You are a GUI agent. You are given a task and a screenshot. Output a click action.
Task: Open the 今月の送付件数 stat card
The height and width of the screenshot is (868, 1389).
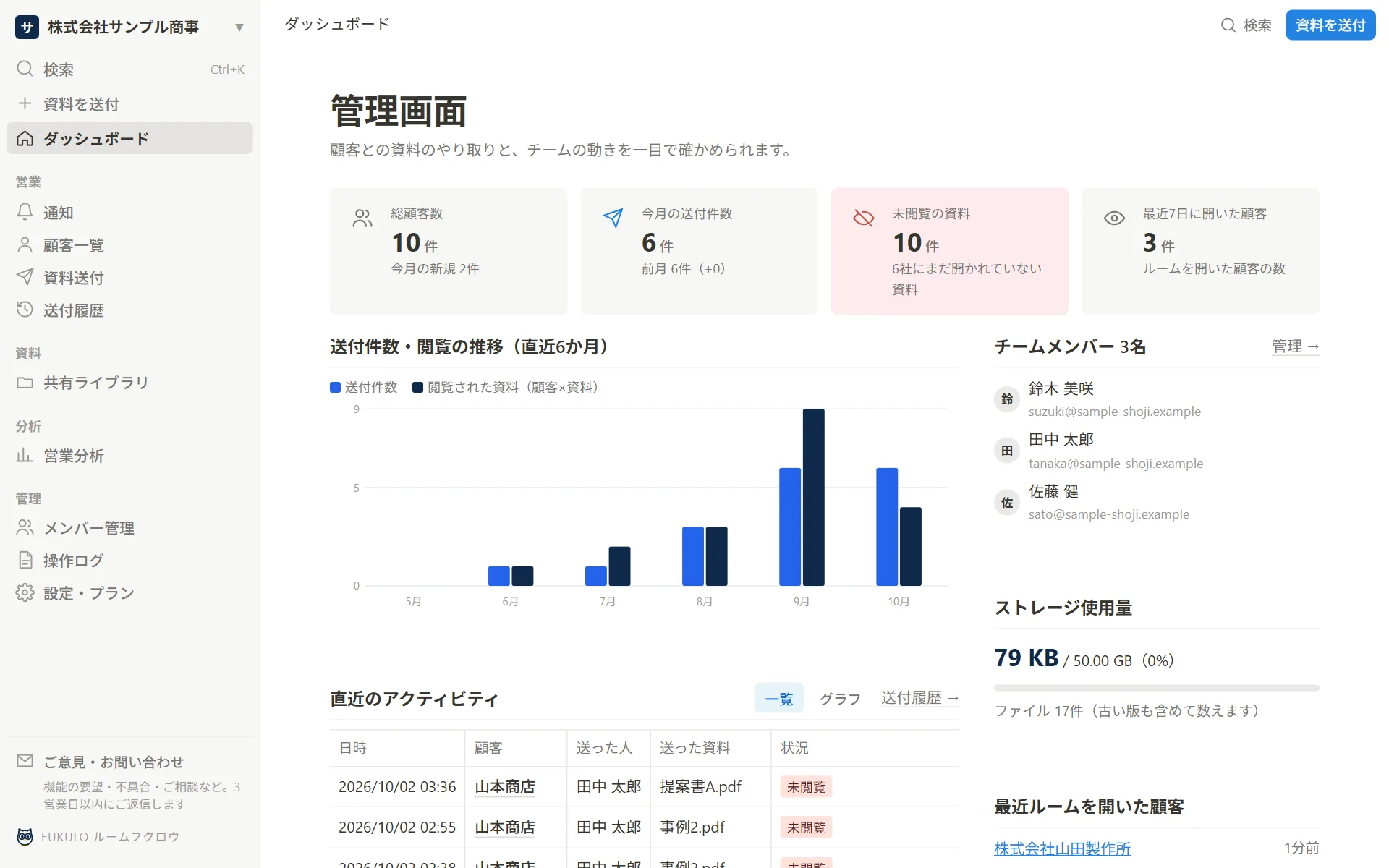[699, 251]
